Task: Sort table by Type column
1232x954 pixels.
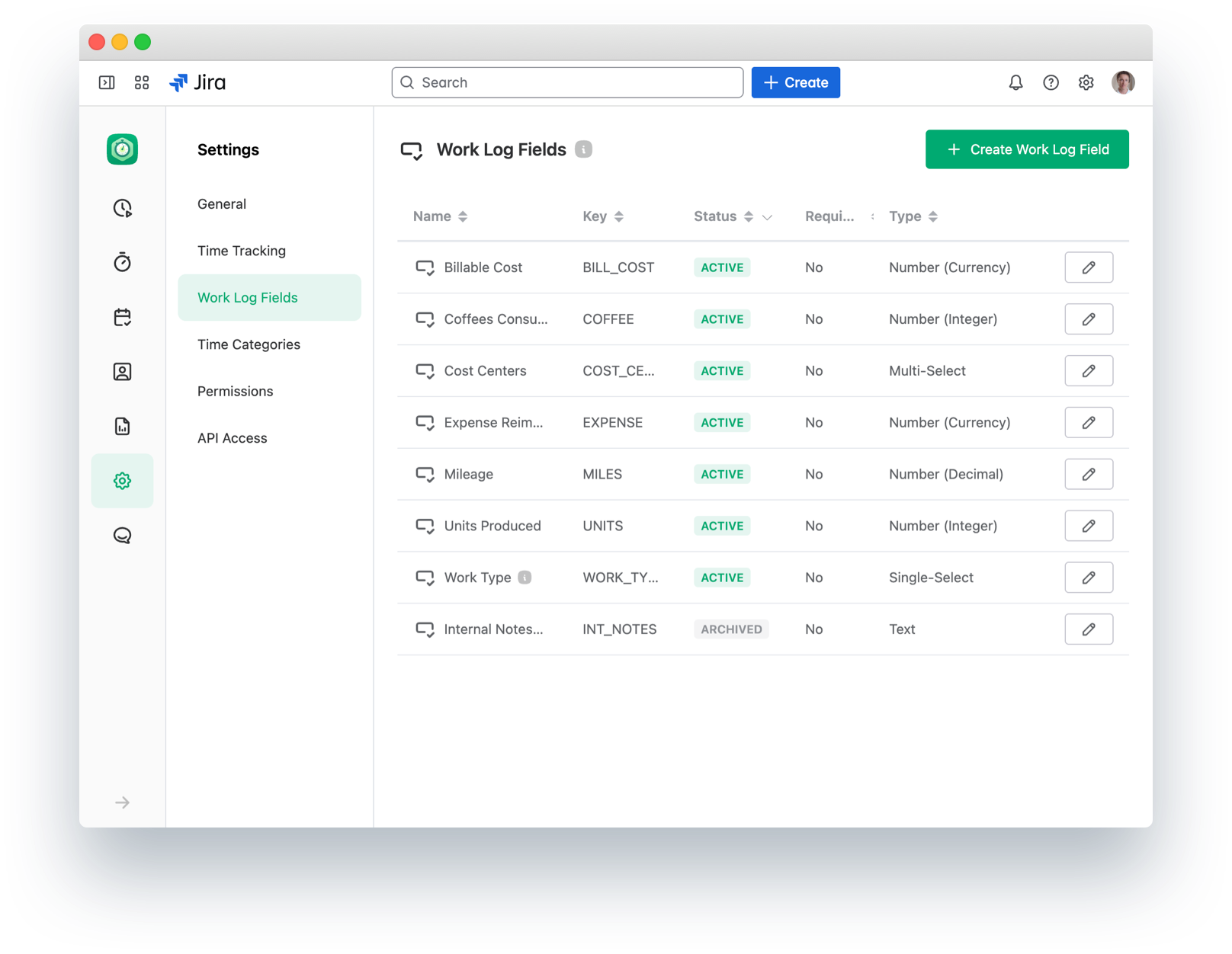Action: (x=932, y=216)
